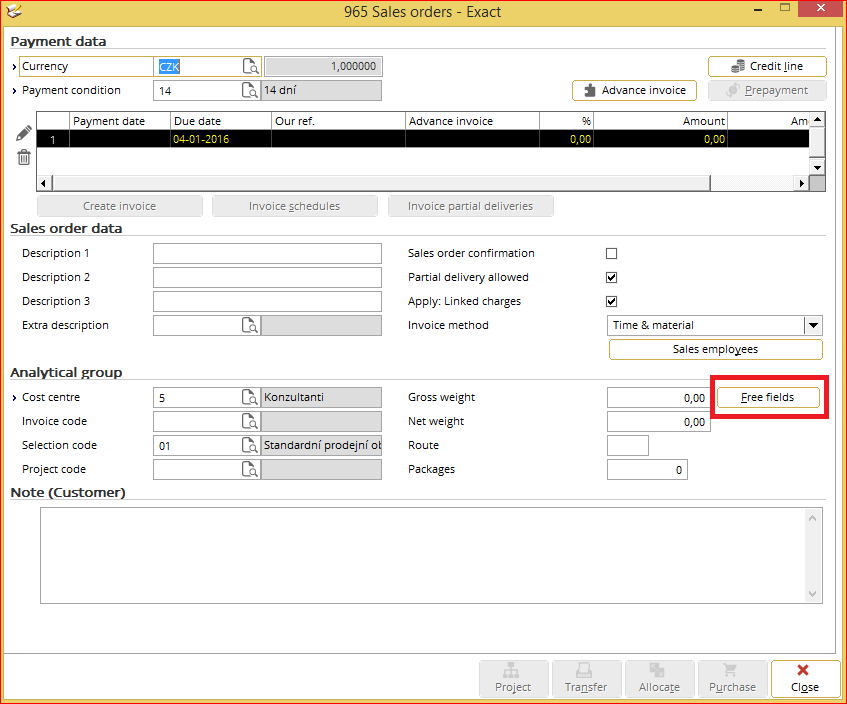
Task: Click Invoice partial deliveries button
Action: coord(470,206)
